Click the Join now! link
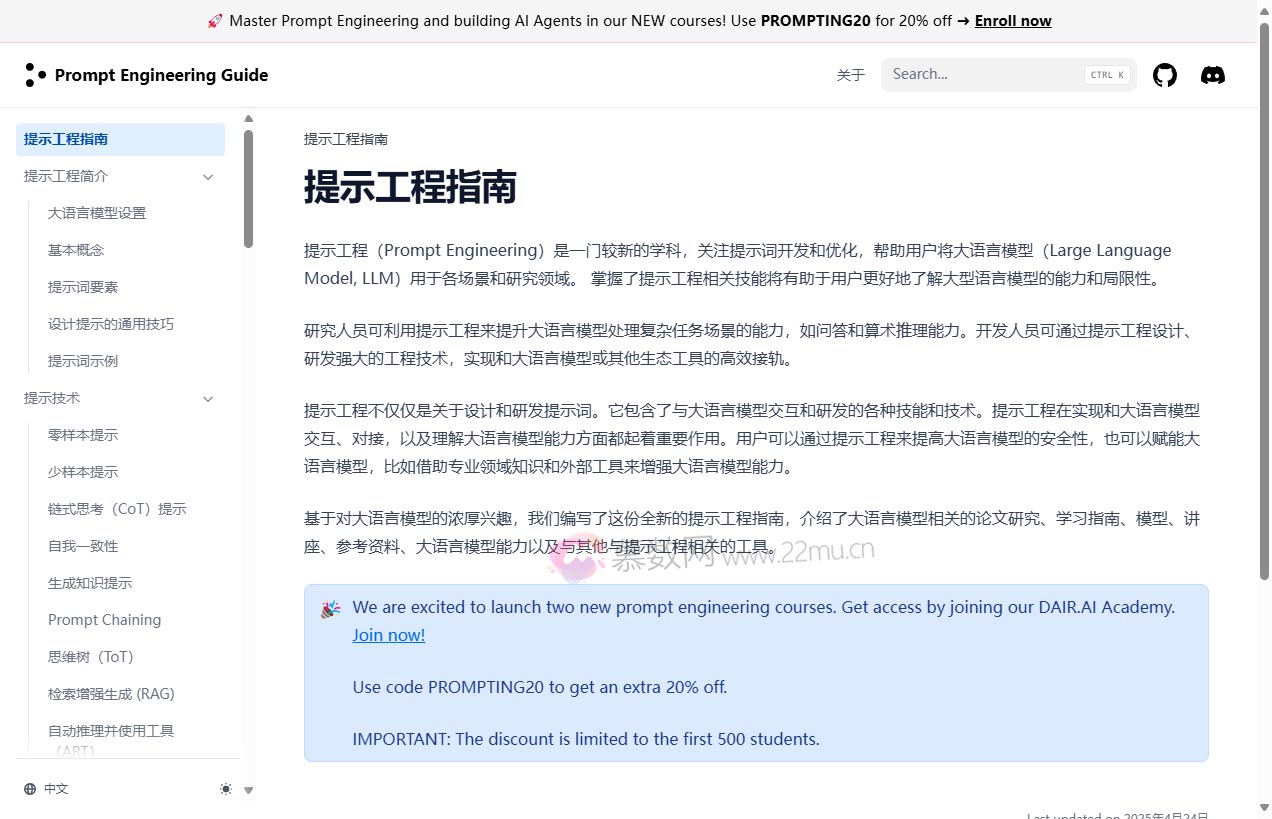Screen dimensions: 1272x819 (x=388, y=635)
